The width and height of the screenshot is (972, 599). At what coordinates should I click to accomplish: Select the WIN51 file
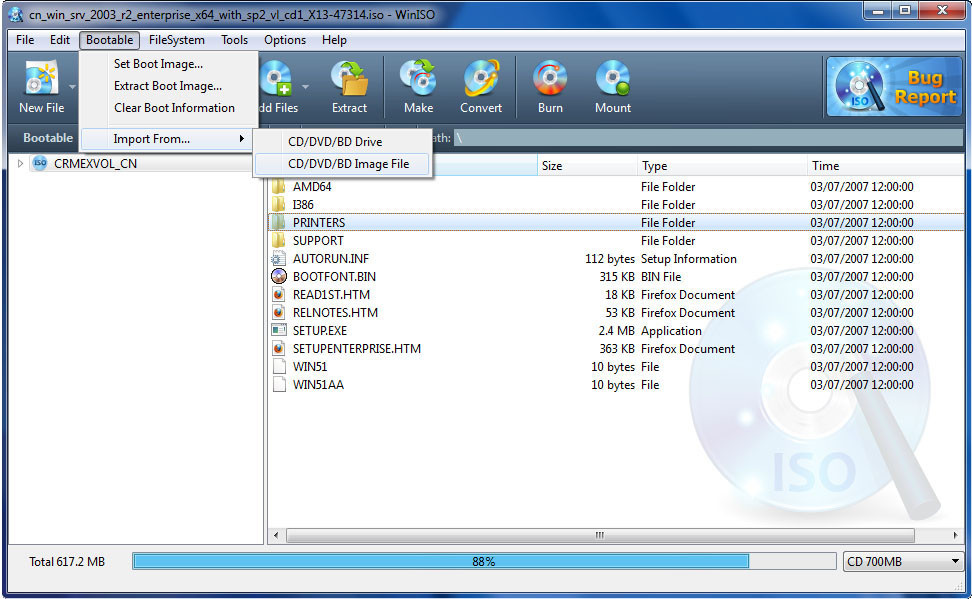pyautogui.click(x=310, y=366)
